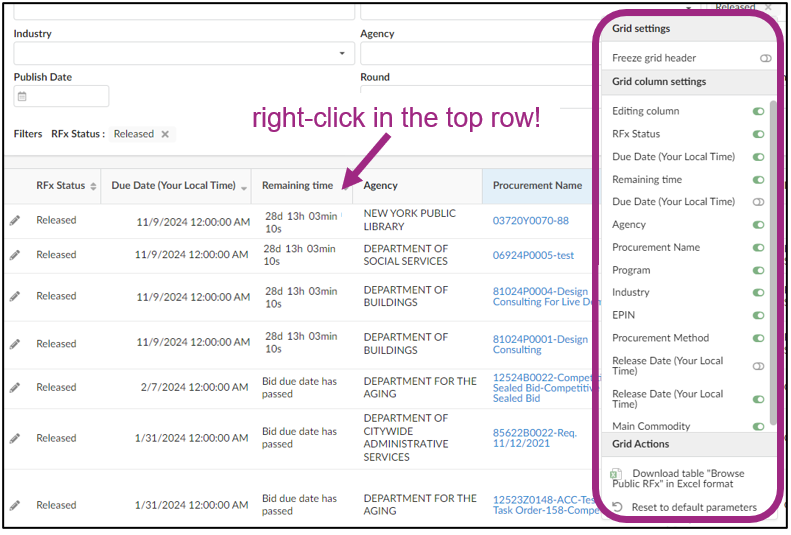Open the 81024P0004-Design Consulting For Live link

coord(544,297)
